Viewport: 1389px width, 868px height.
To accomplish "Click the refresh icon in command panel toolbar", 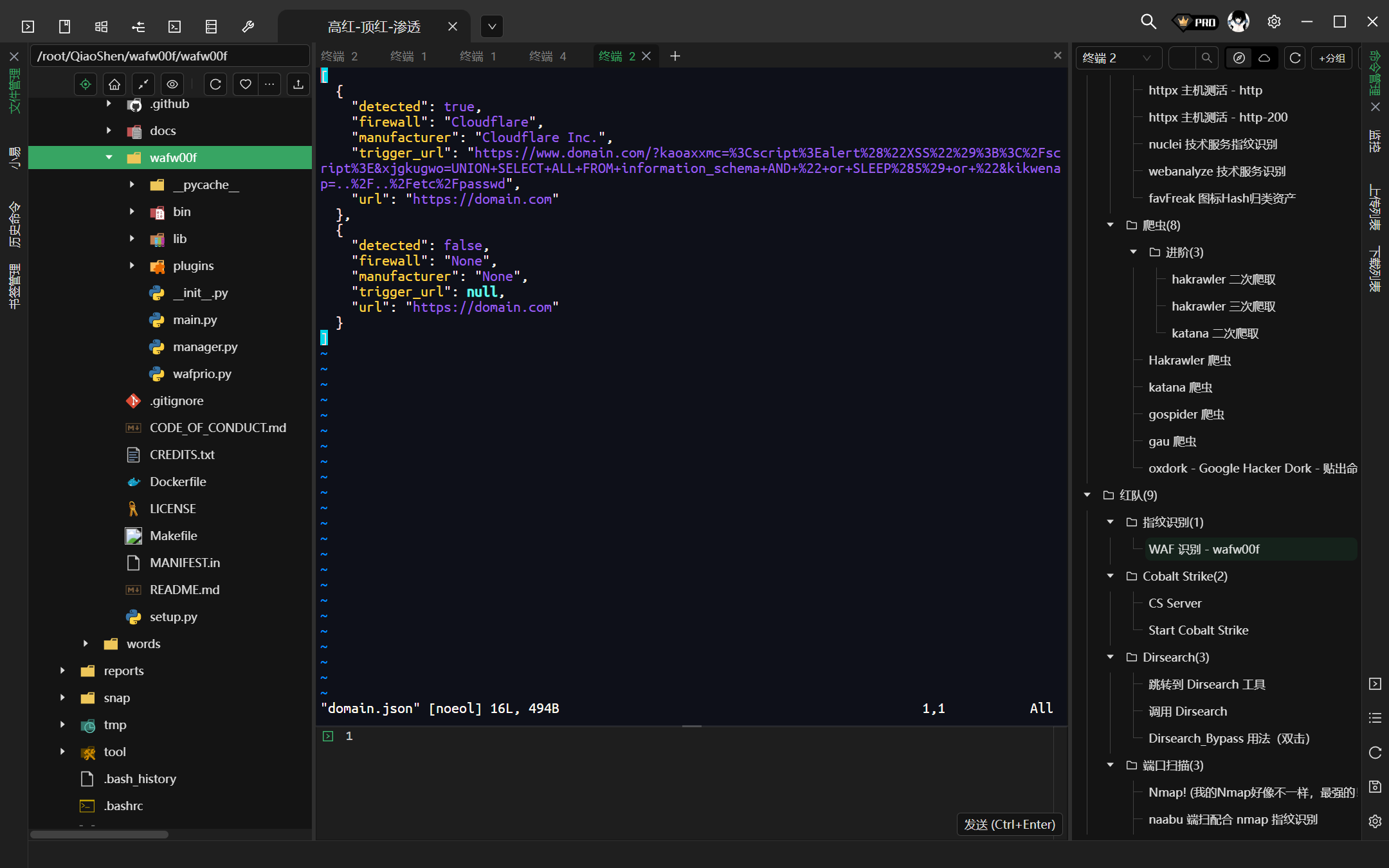I will 1295,58.
